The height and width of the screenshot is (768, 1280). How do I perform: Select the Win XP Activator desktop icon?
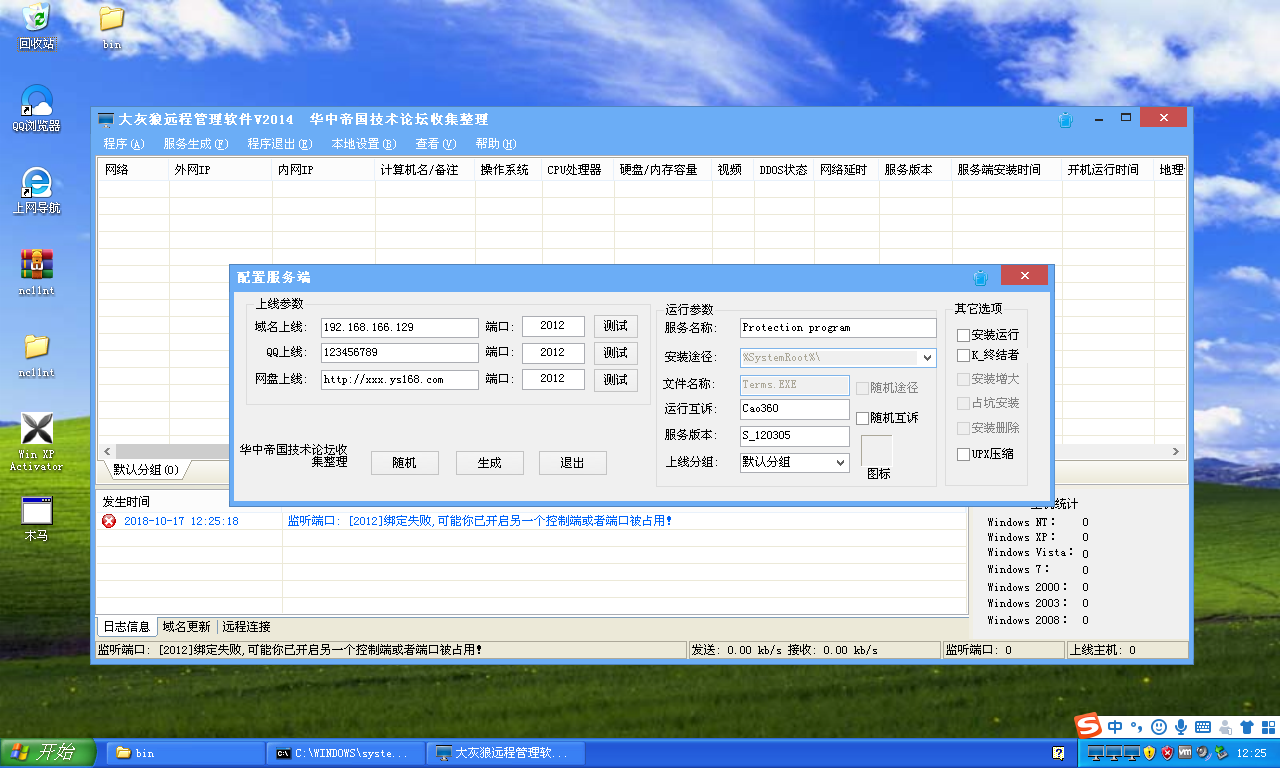36,441
